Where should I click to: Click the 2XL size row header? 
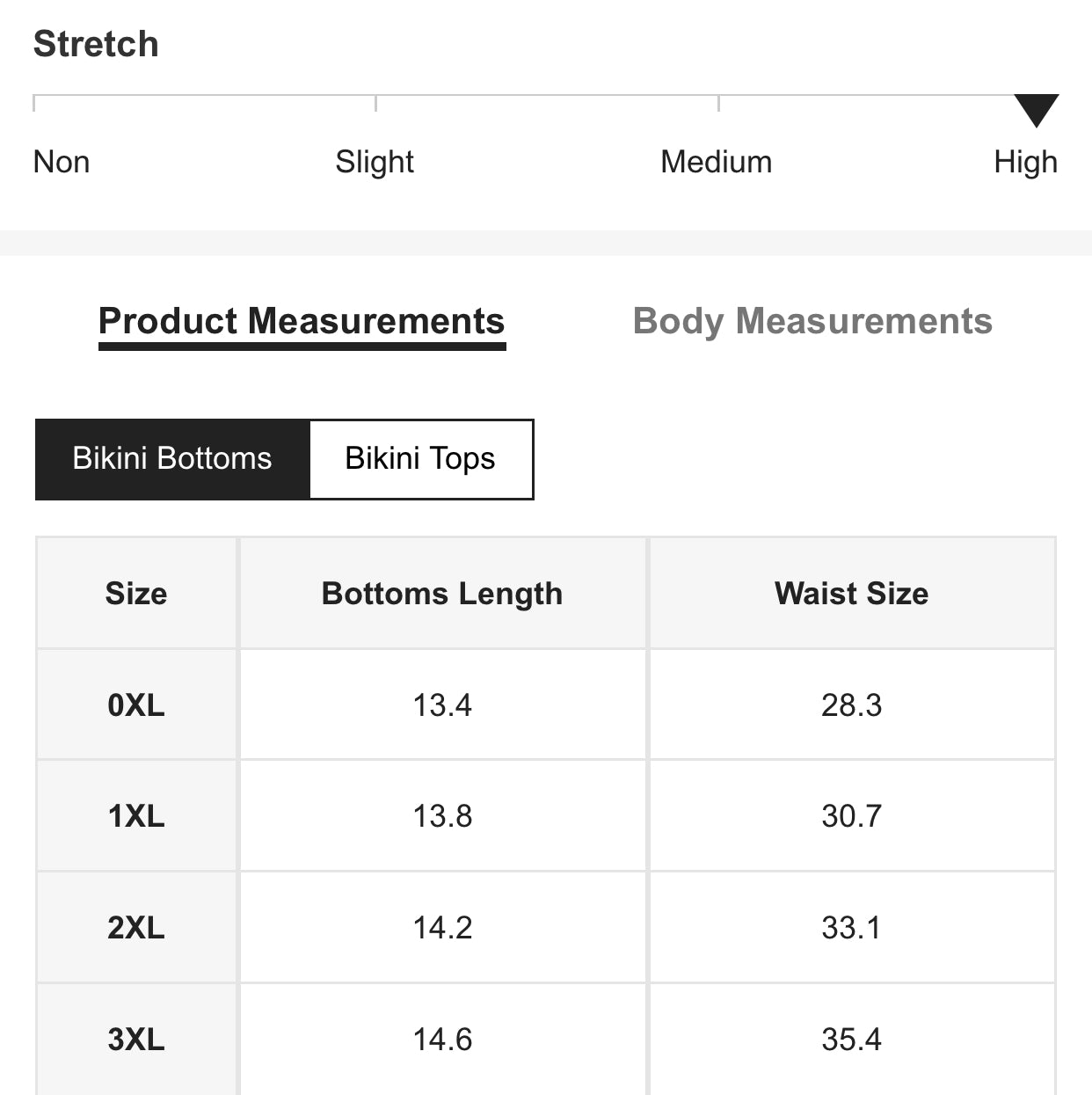point(136,928)
